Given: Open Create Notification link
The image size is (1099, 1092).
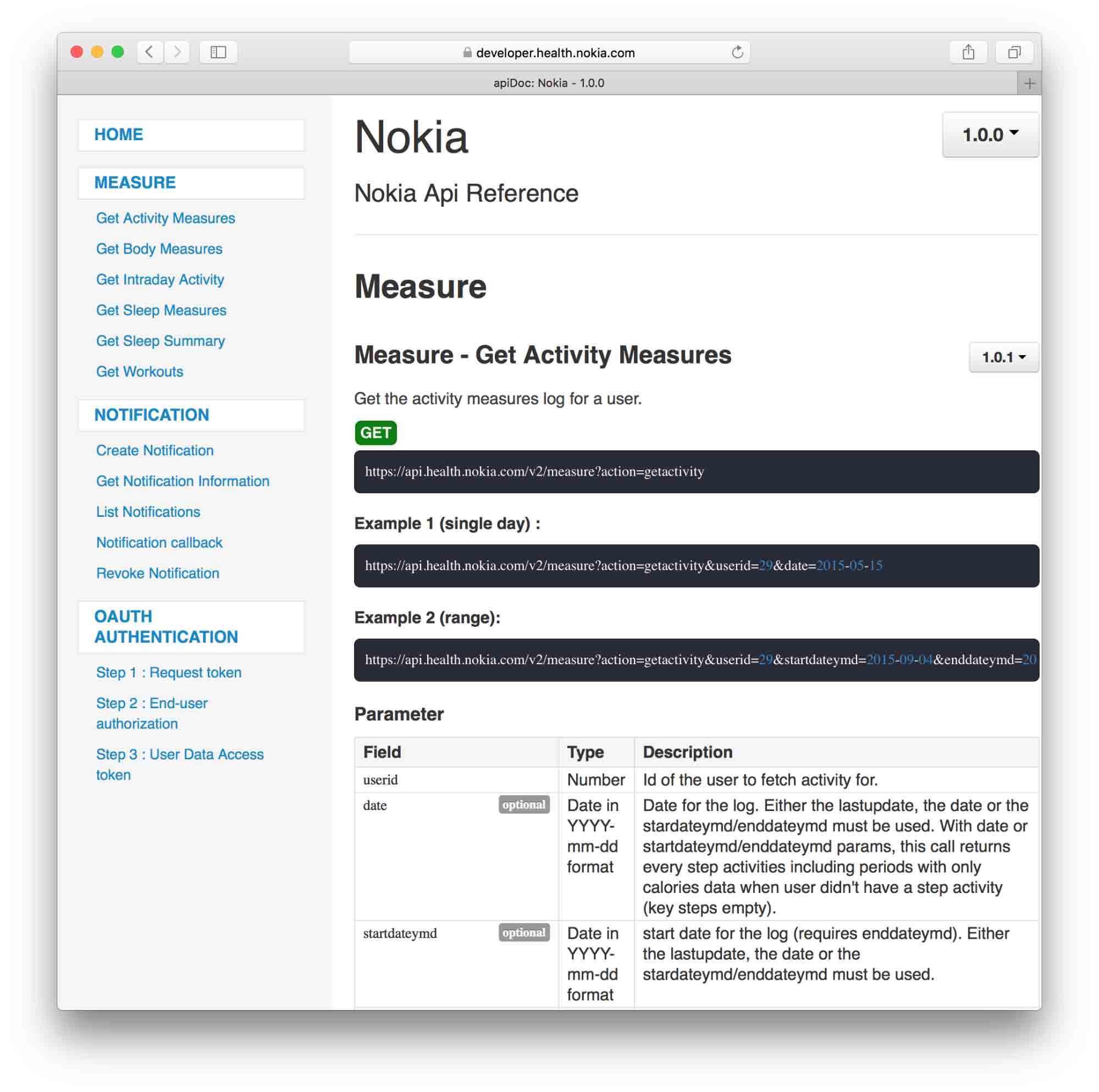Looking at the screenshot, I should pos(154,450).
